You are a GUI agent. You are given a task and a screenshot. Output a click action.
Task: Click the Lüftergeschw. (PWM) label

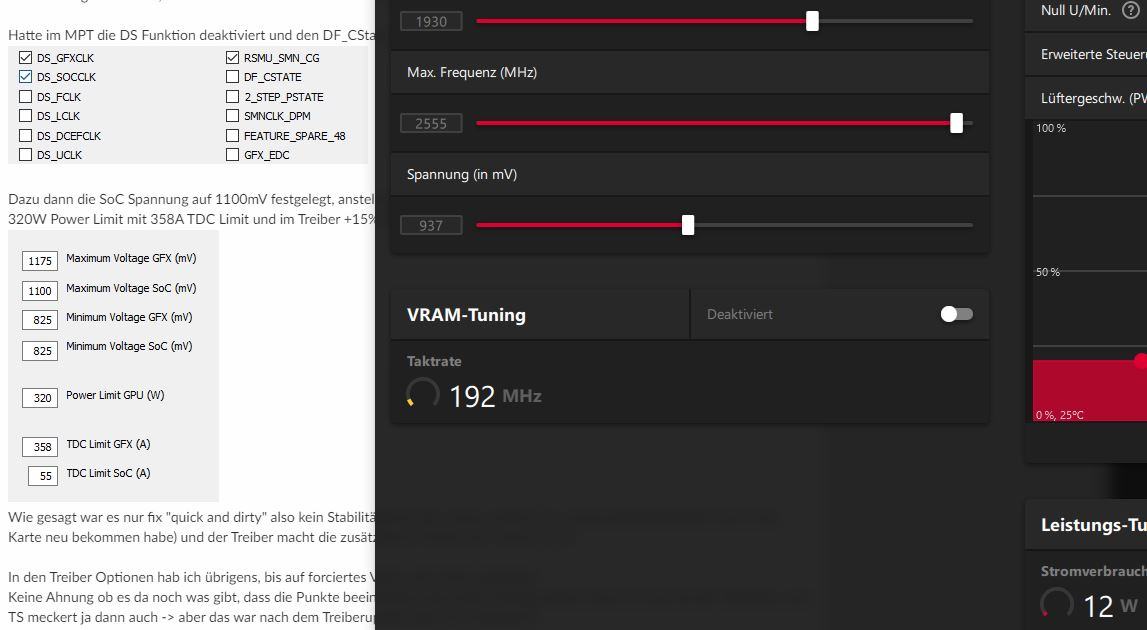(x=1094, y=98)
